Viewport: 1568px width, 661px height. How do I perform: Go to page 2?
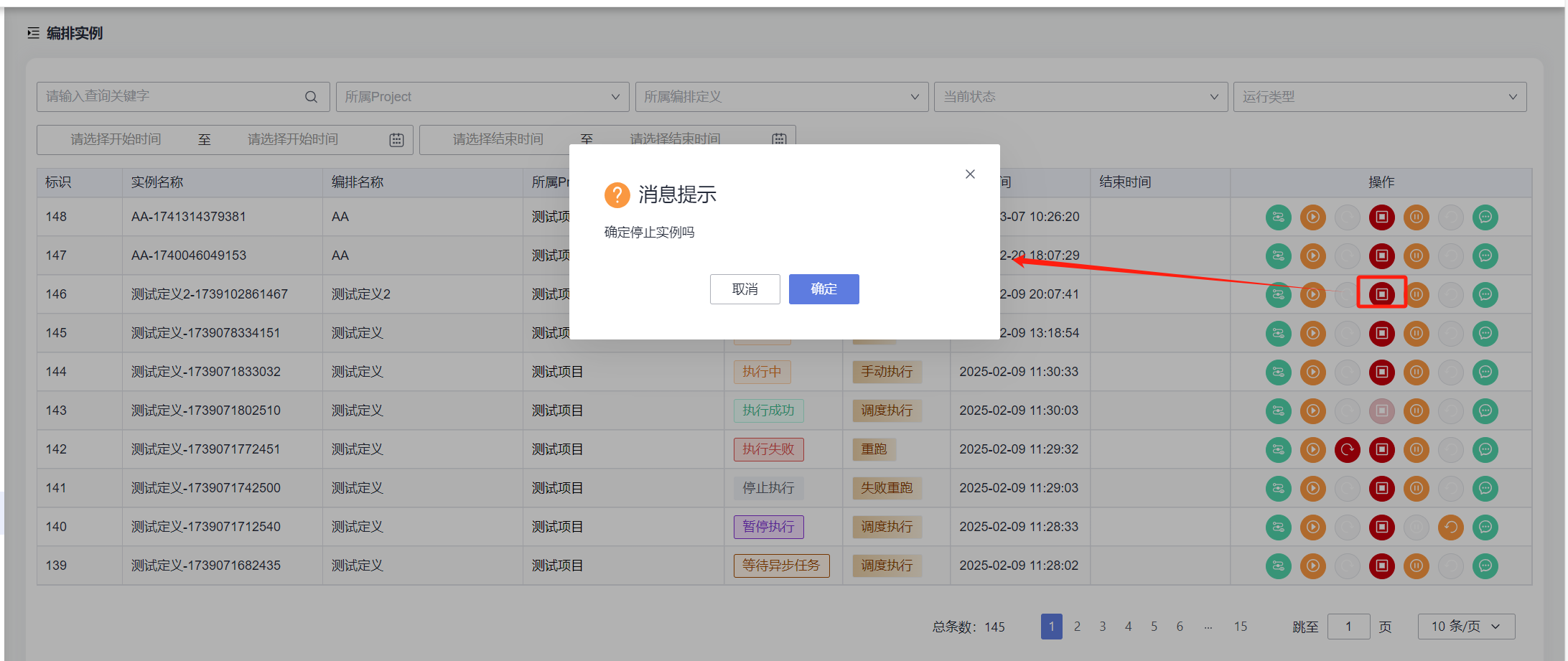[1077, 627]
